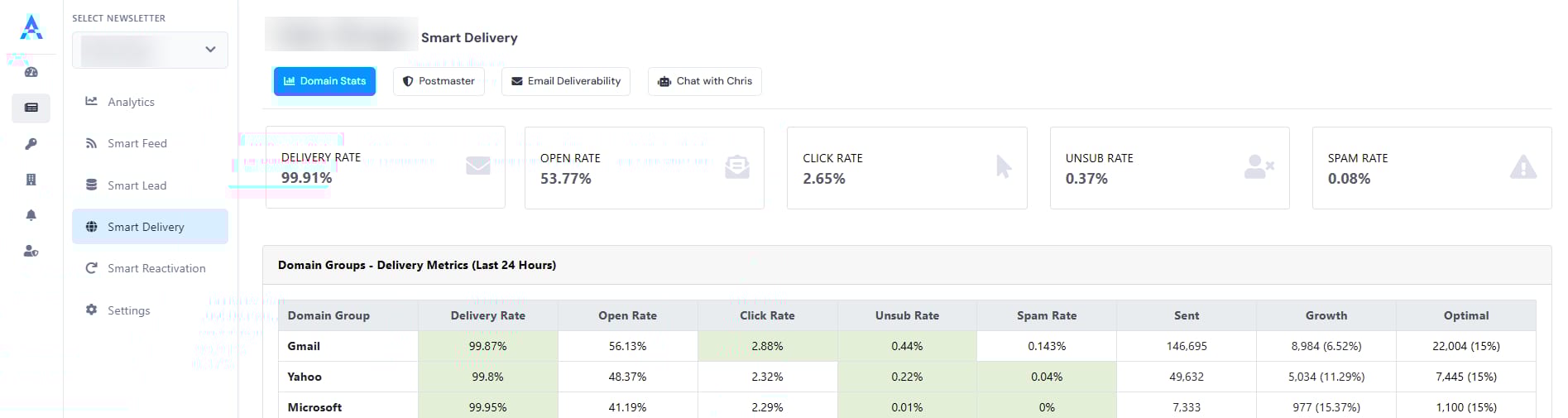This screenshot has width=1568, height=418.
Task: Click the Domain Stats button
Action: pyautogui.click(x=324, y=81)
